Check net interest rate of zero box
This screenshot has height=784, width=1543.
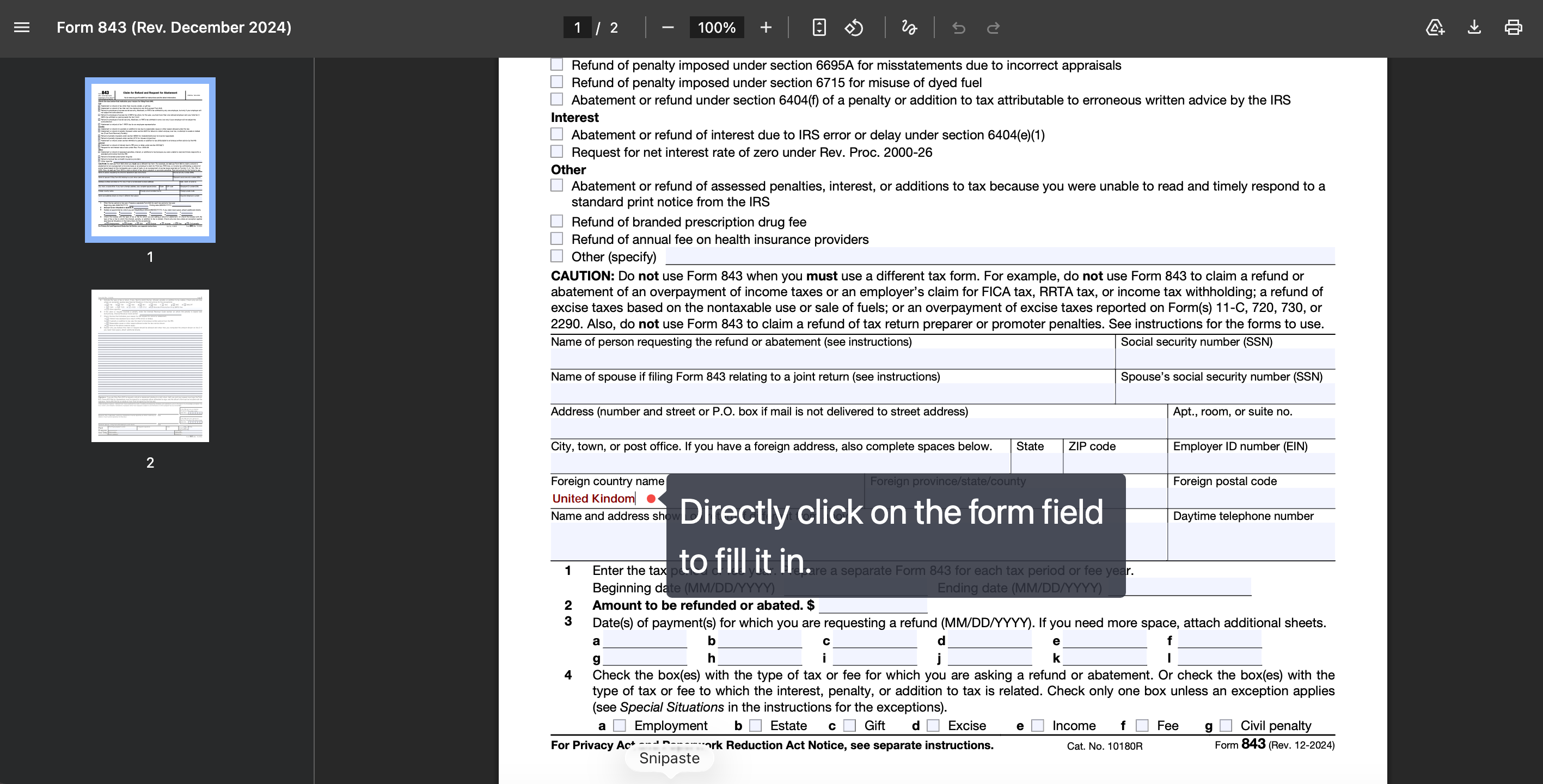click(557, 151)
